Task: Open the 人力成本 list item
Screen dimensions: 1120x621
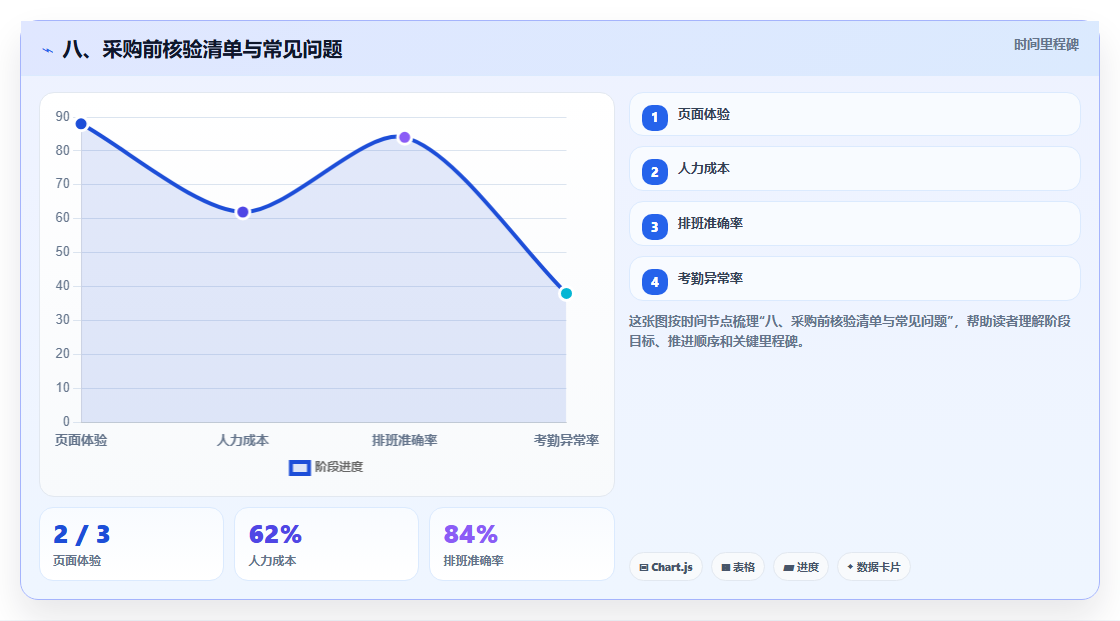Action: coord(854,169)
